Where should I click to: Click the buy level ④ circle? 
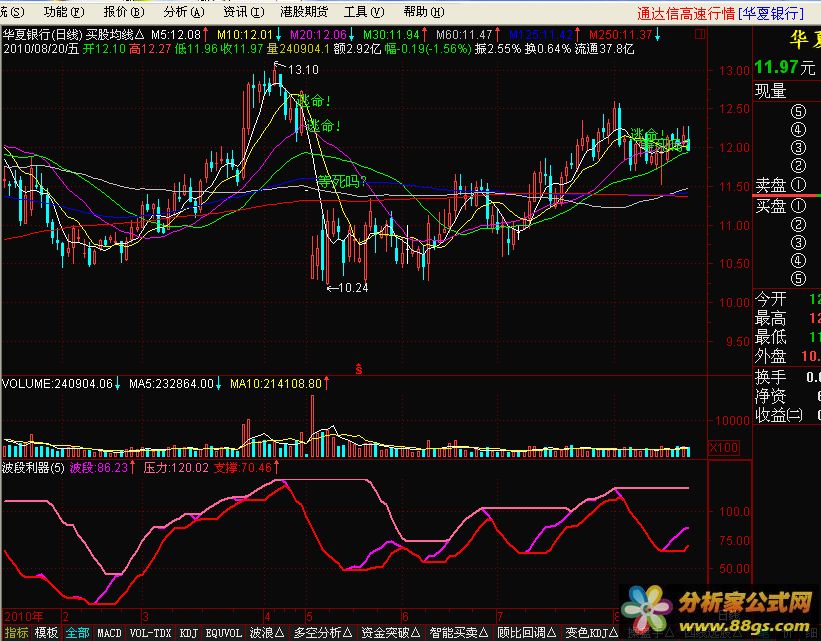[x=797, y=260]
